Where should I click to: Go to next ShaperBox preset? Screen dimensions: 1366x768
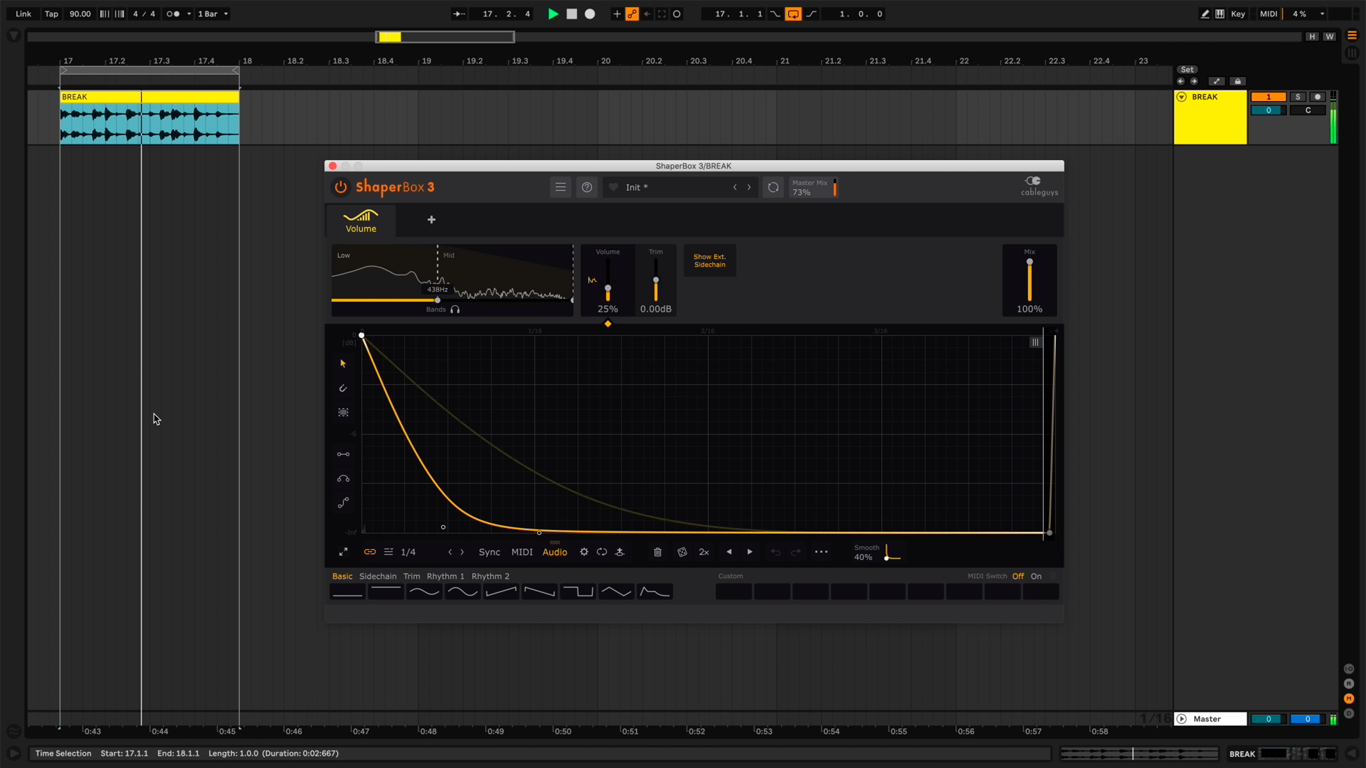(749, 187)
